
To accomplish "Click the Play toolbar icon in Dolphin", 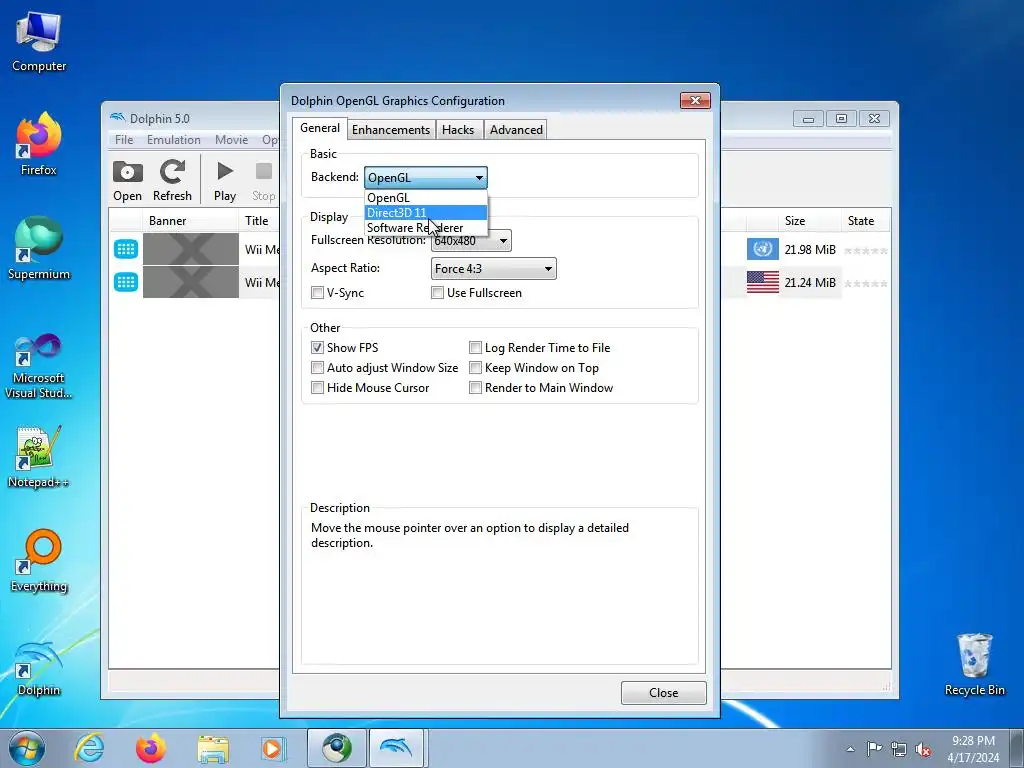I will [x=225, y=180].
